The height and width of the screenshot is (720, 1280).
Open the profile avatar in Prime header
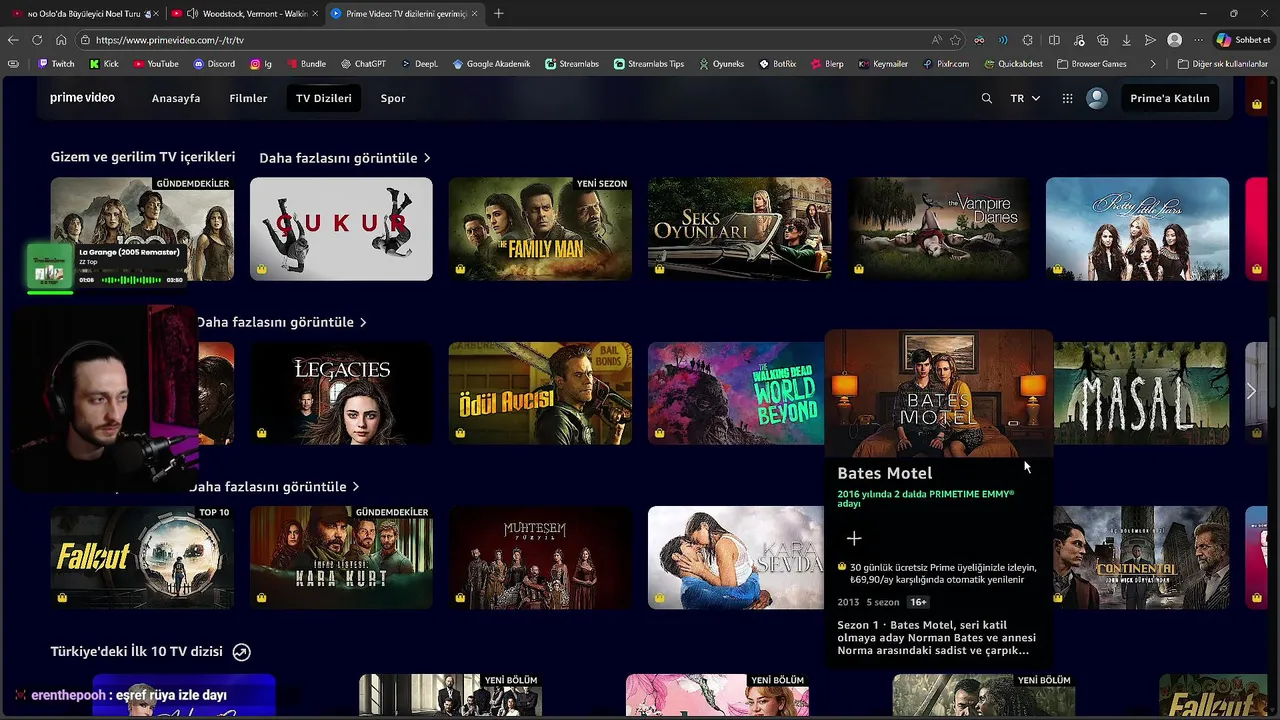tap(1097, 98)
